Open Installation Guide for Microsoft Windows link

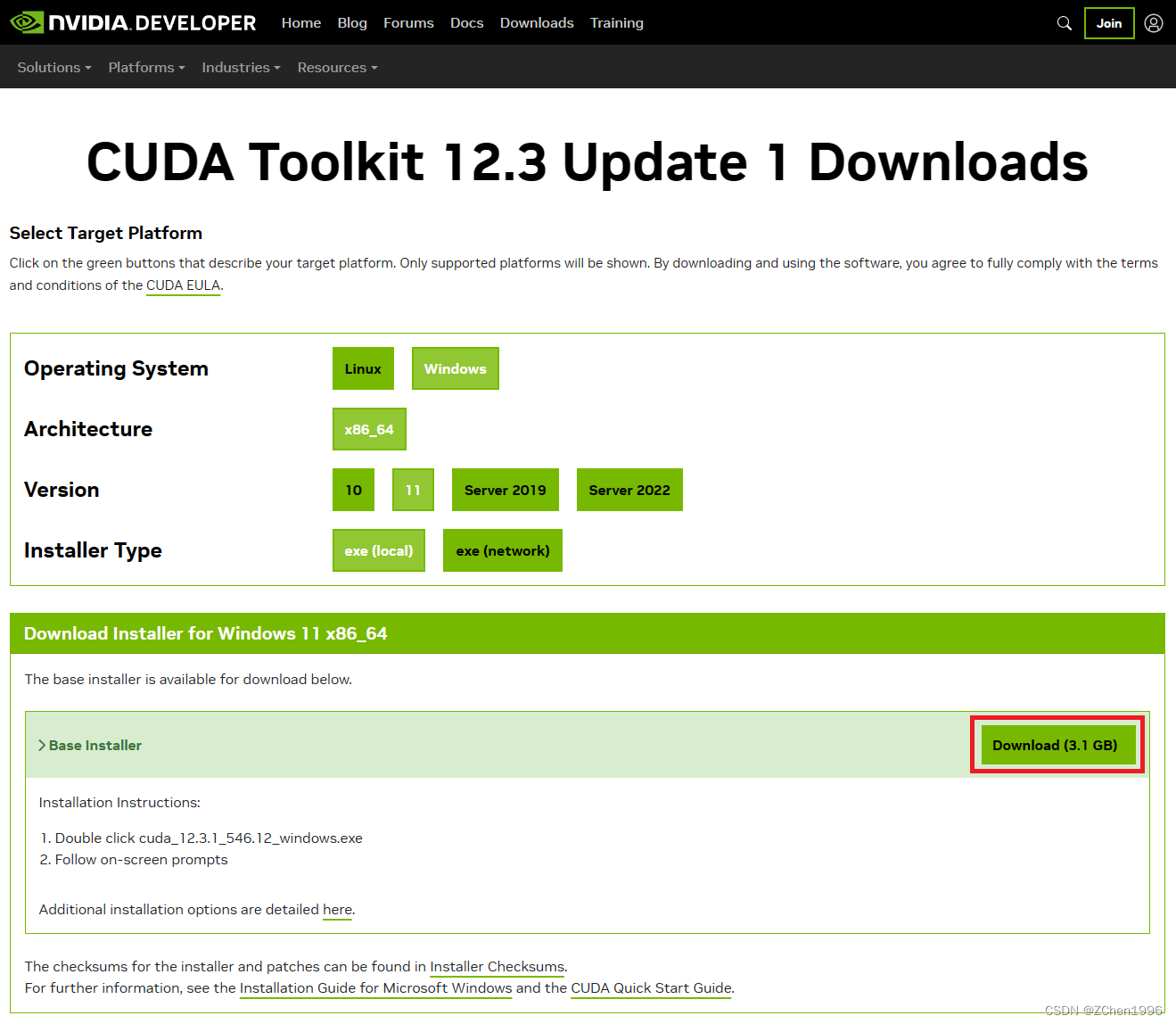[x=375, y=988]
